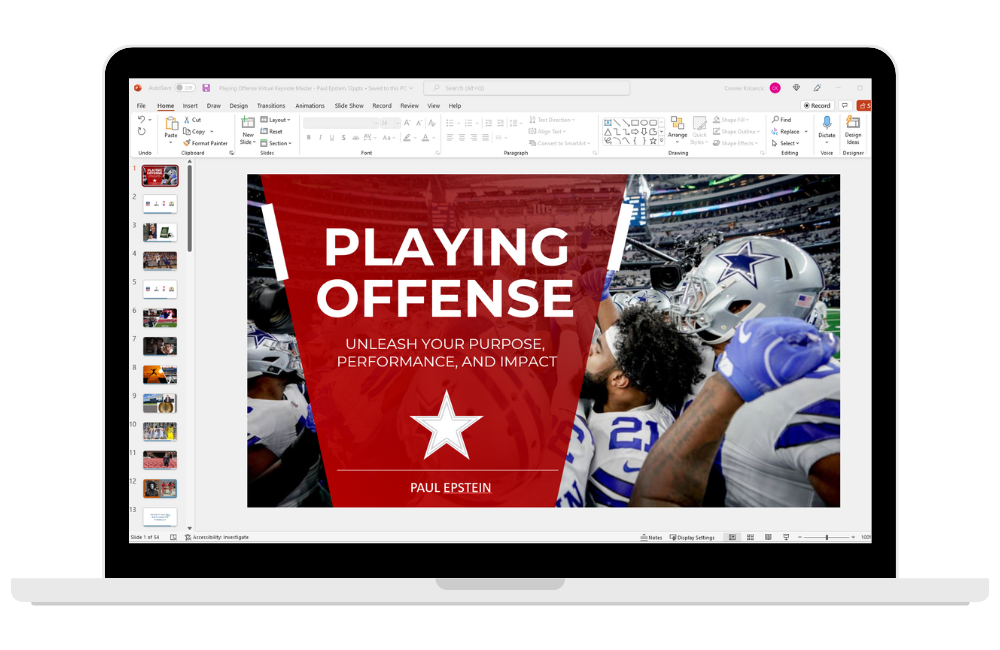Click the Arrange icon in Drawing group
1000x650 pixels.
(x=677, y=123)
